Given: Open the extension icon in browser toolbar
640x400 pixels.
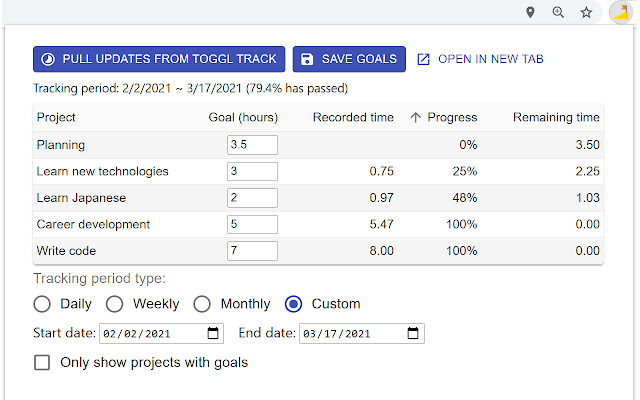Looking at the screenshot, I should point(620,13).
